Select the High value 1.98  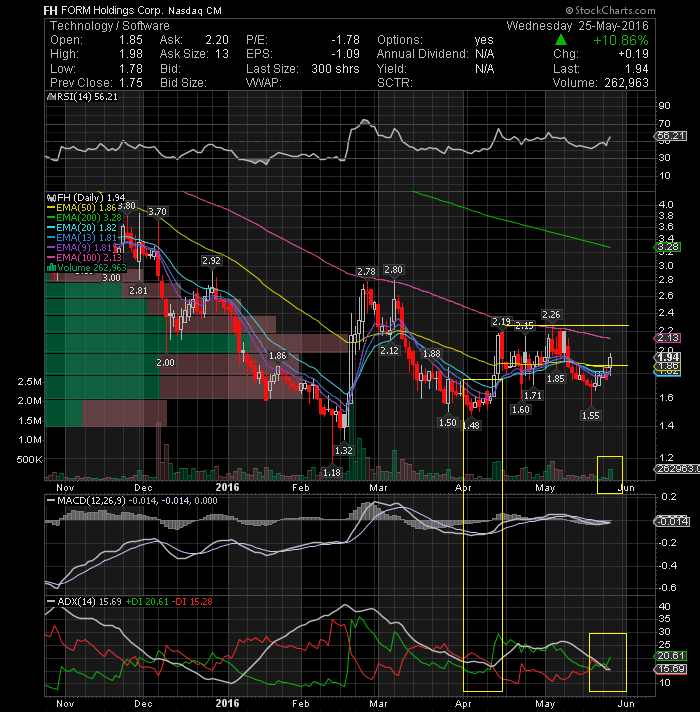pyautogui.click(x=131, y=54)
